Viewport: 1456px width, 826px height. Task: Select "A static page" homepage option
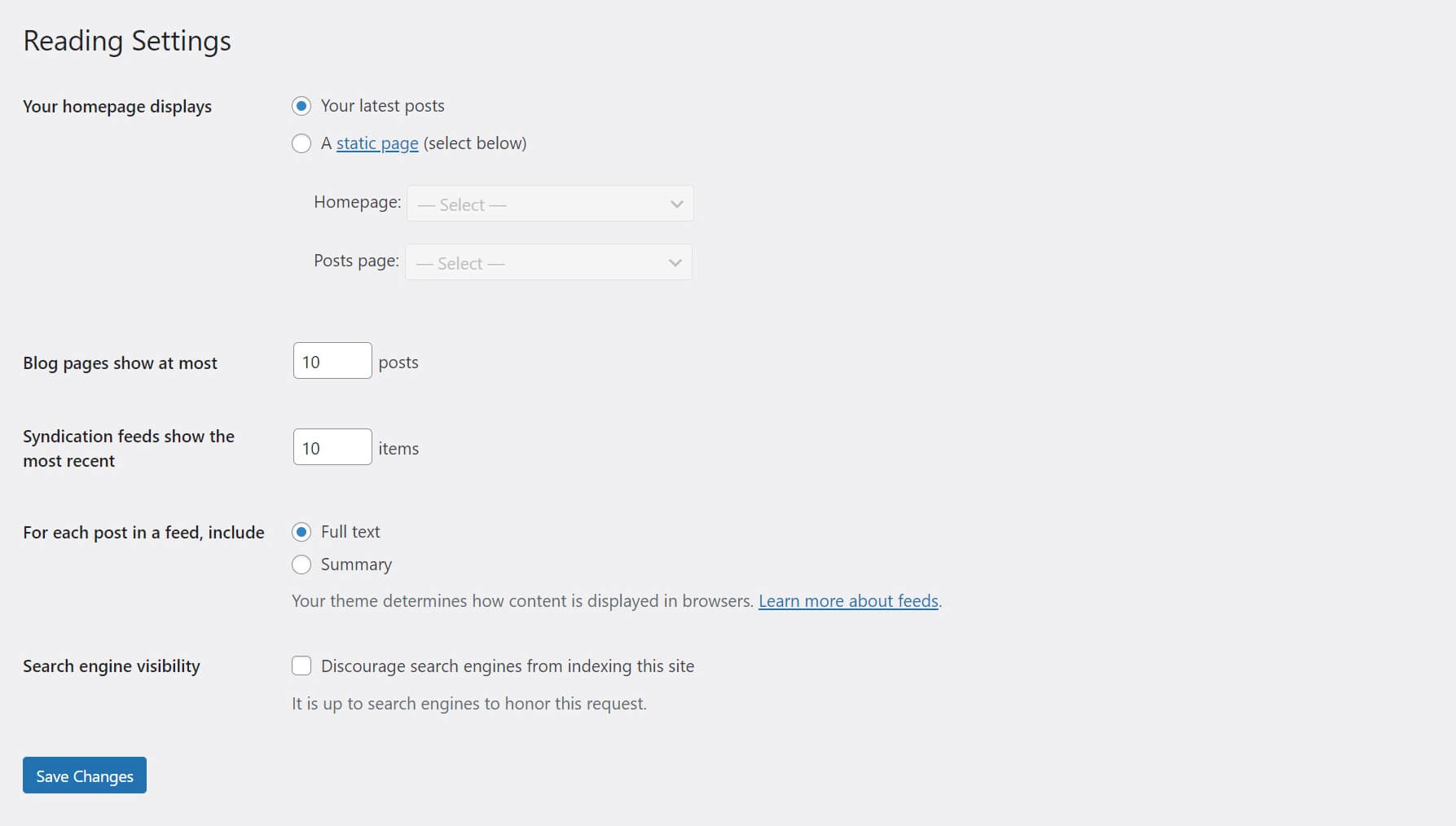pos(301,143)
